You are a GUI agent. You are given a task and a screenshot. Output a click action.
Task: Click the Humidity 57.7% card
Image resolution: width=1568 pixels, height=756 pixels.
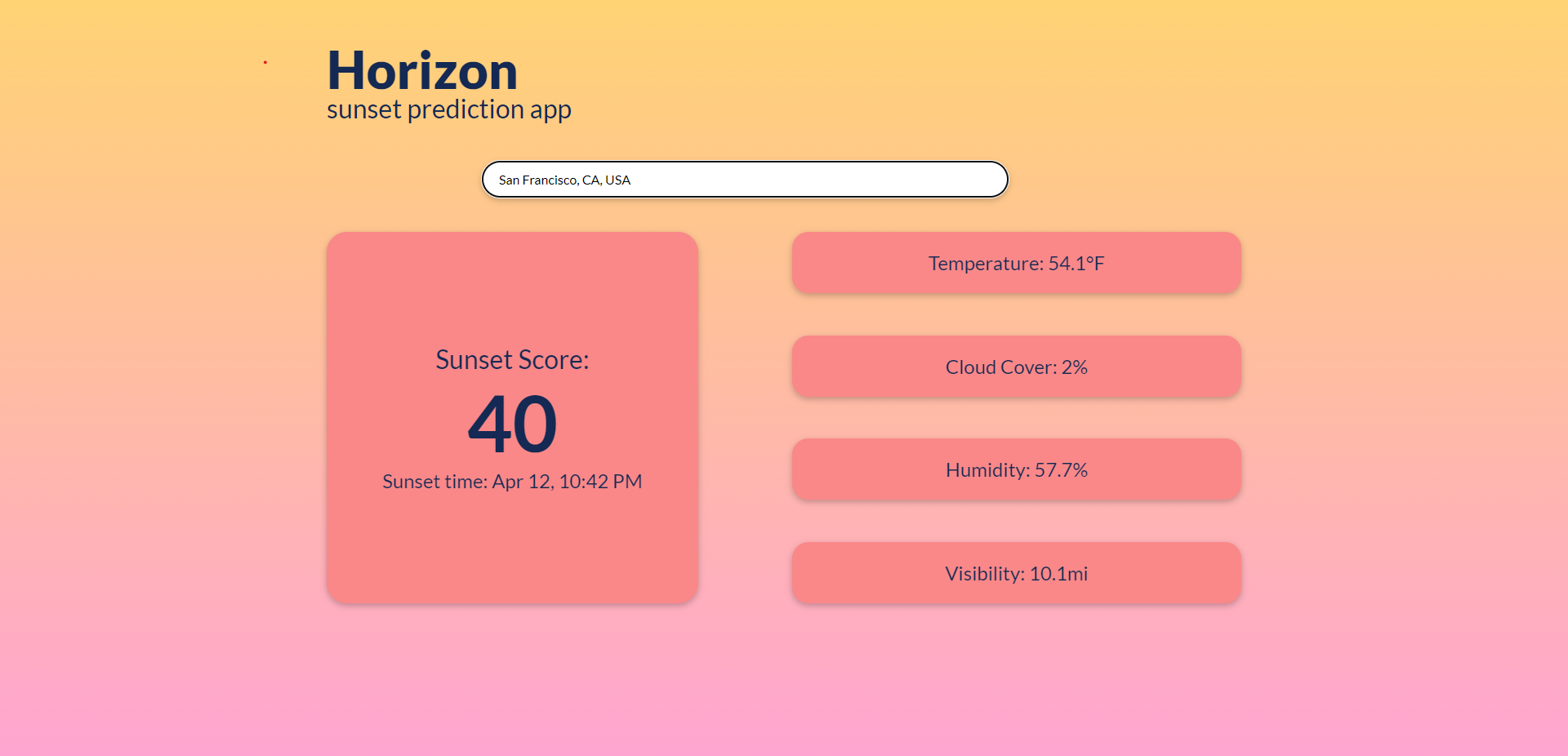pos(1016,469)
